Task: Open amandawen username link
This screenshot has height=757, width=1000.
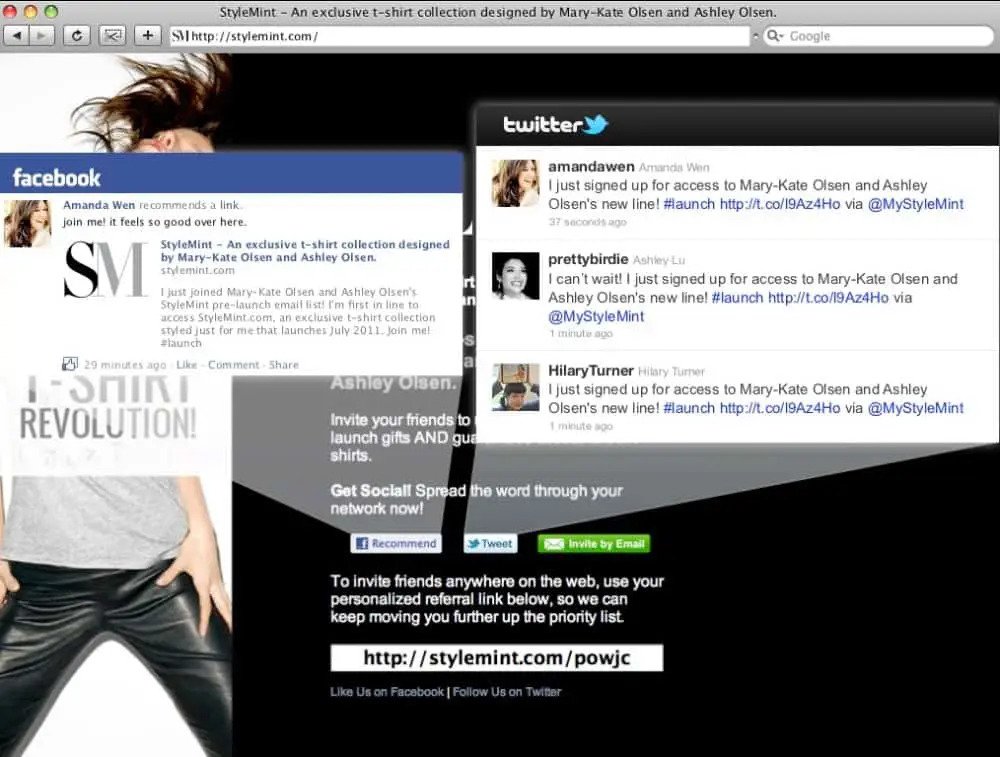Action: (591, 166)
